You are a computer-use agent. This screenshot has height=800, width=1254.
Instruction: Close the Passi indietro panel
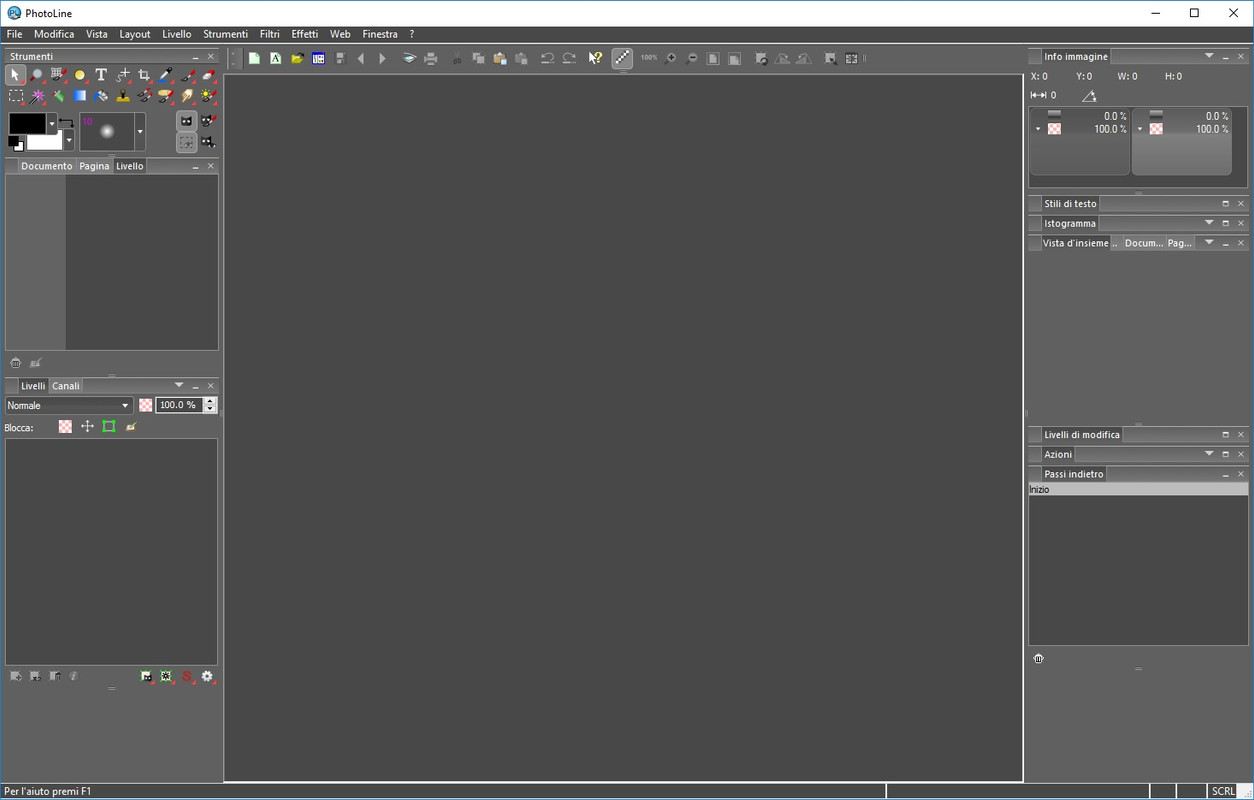point(1241,475)
